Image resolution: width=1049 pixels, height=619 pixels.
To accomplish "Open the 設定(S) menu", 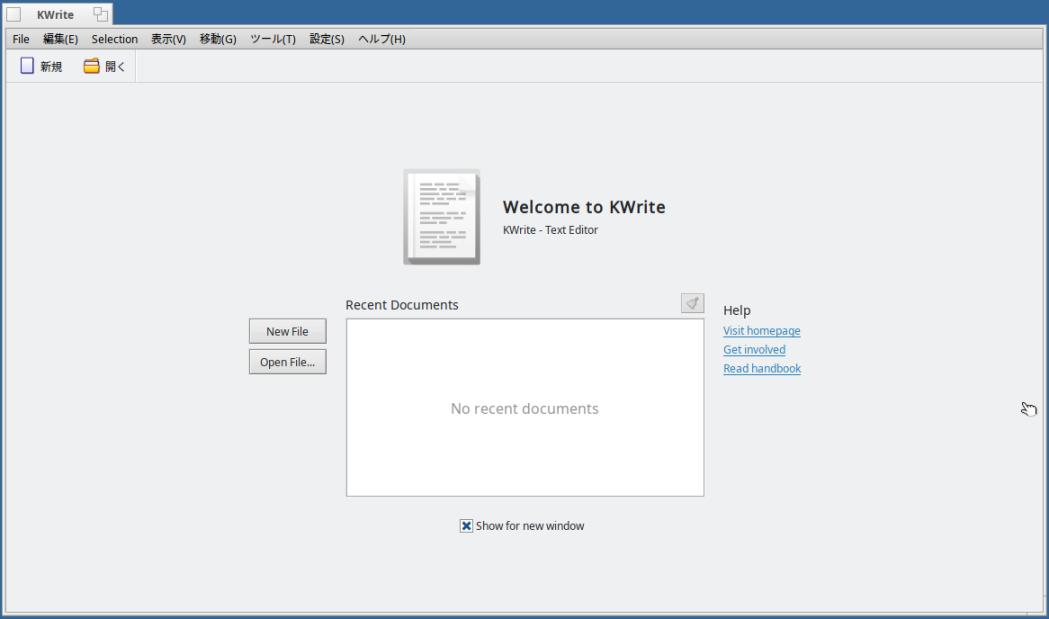I will coord(326,39).
